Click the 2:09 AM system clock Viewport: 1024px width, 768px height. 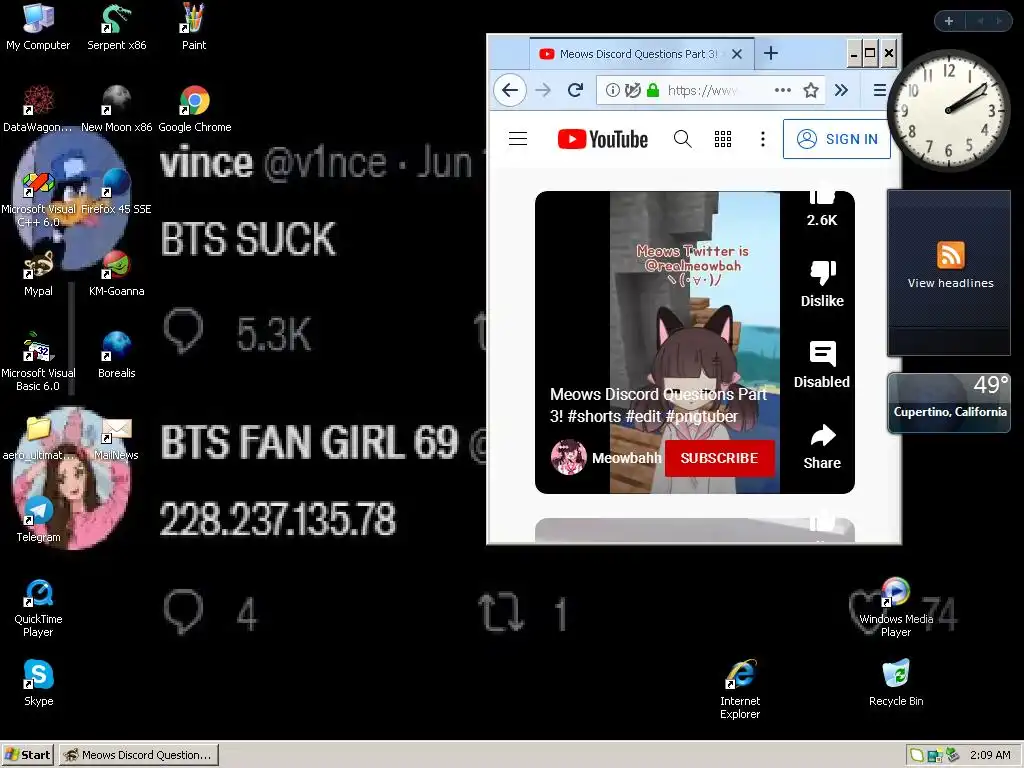pos(989,755)
